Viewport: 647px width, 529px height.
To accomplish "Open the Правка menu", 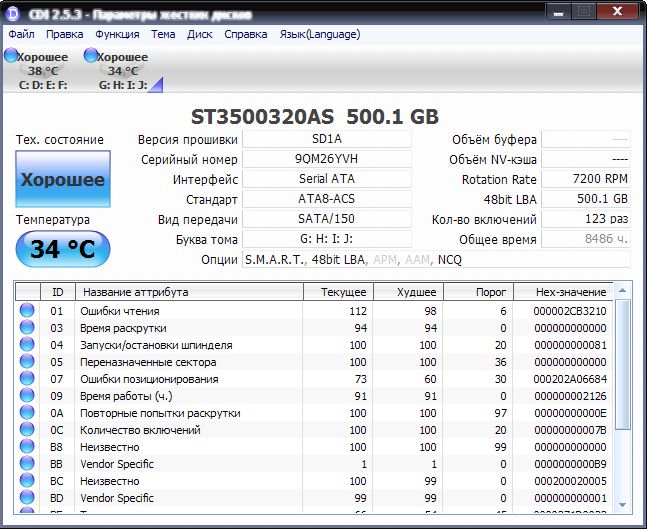I will pos(64,34).
